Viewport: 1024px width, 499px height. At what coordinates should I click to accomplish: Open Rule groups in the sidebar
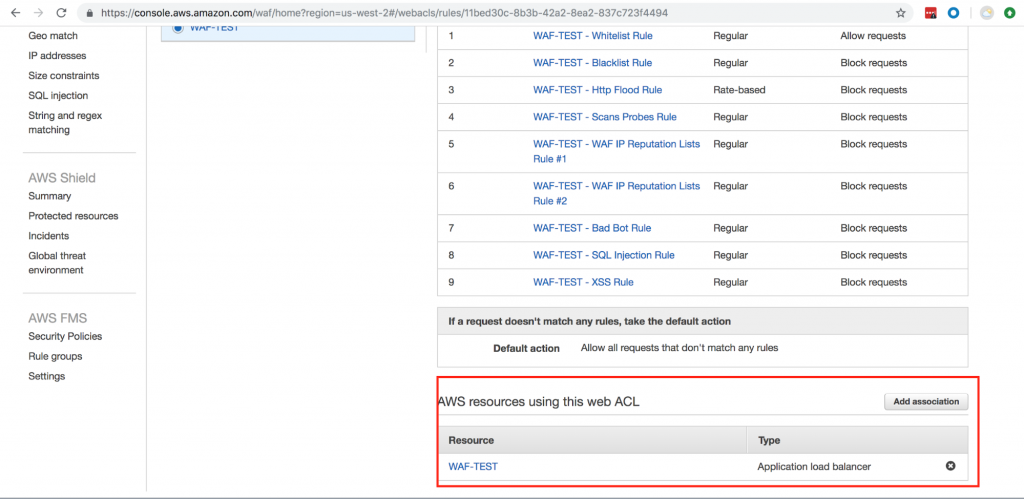(55, 357)
